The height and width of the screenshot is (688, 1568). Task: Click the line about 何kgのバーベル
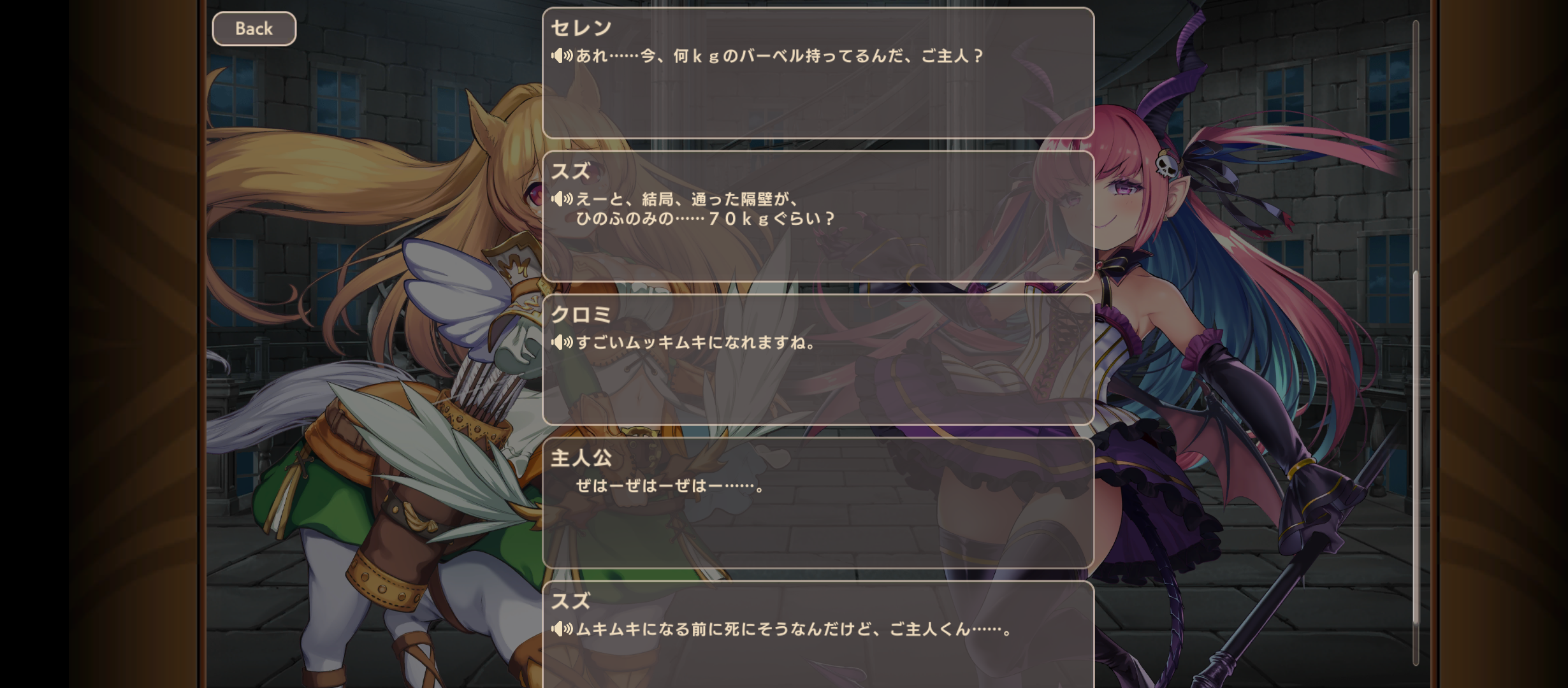tap(780, 56)
